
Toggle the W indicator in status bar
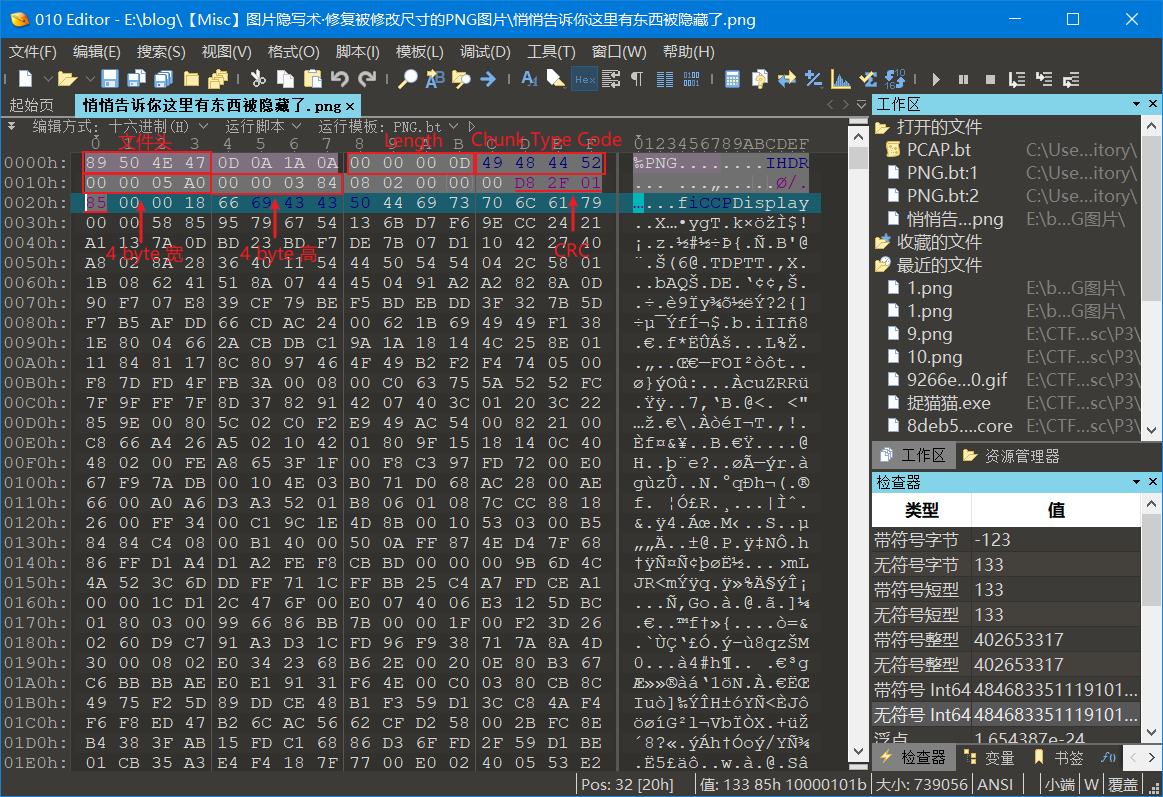1091,784
